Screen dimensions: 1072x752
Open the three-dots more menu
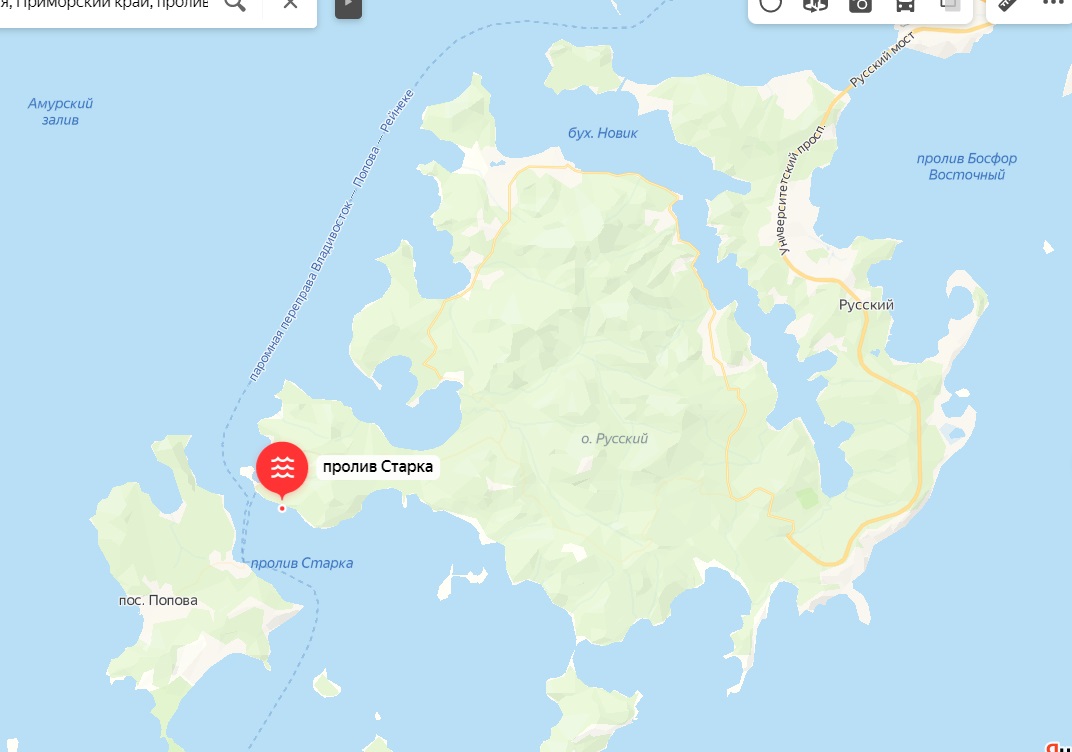point(1054,3)
